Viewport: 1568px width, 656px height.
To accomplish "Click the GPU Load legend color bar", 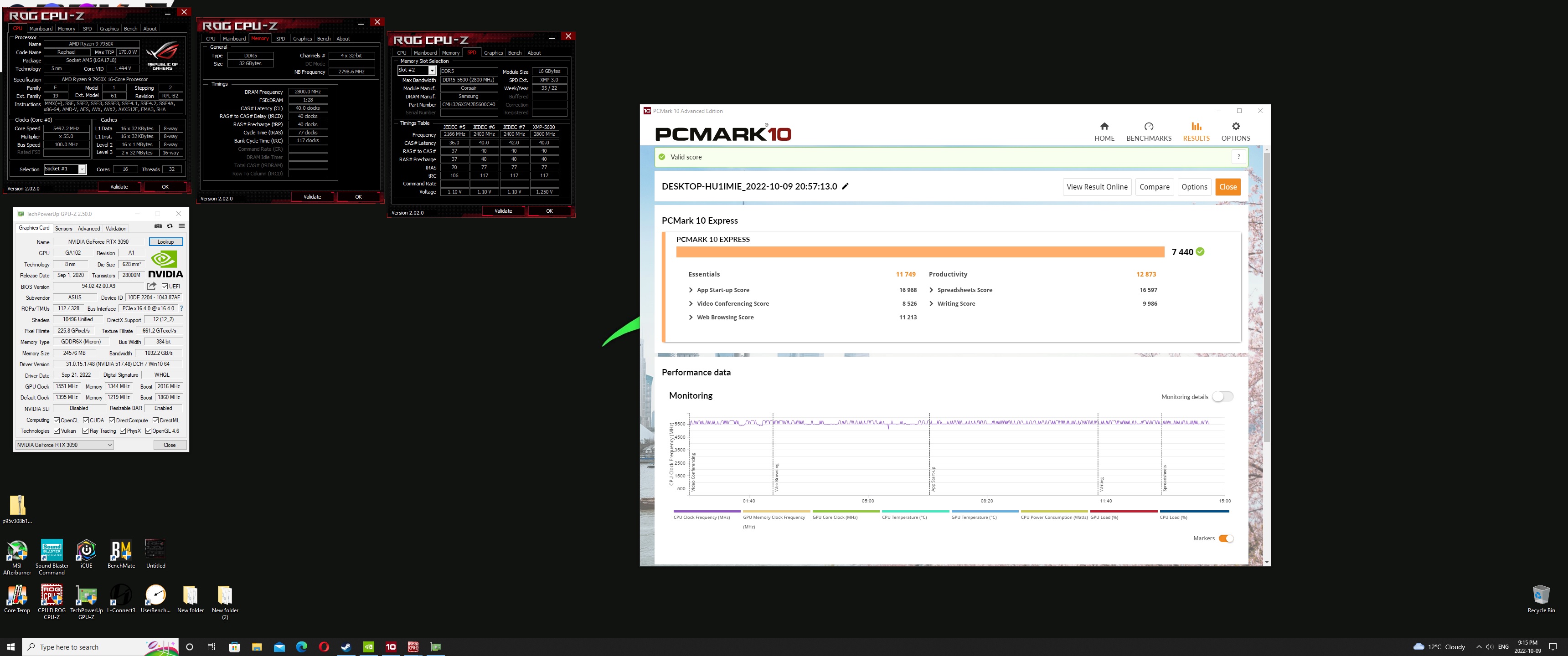I will click(1124, 511).
